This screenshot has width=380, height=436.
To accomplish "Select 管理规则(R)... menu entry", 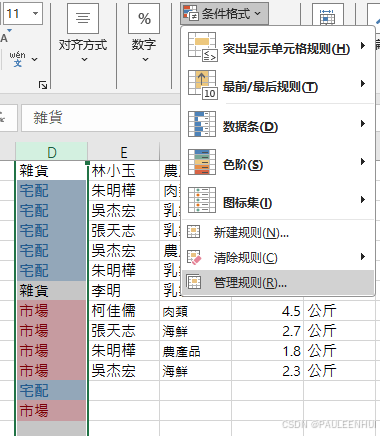I will [278, 282].
